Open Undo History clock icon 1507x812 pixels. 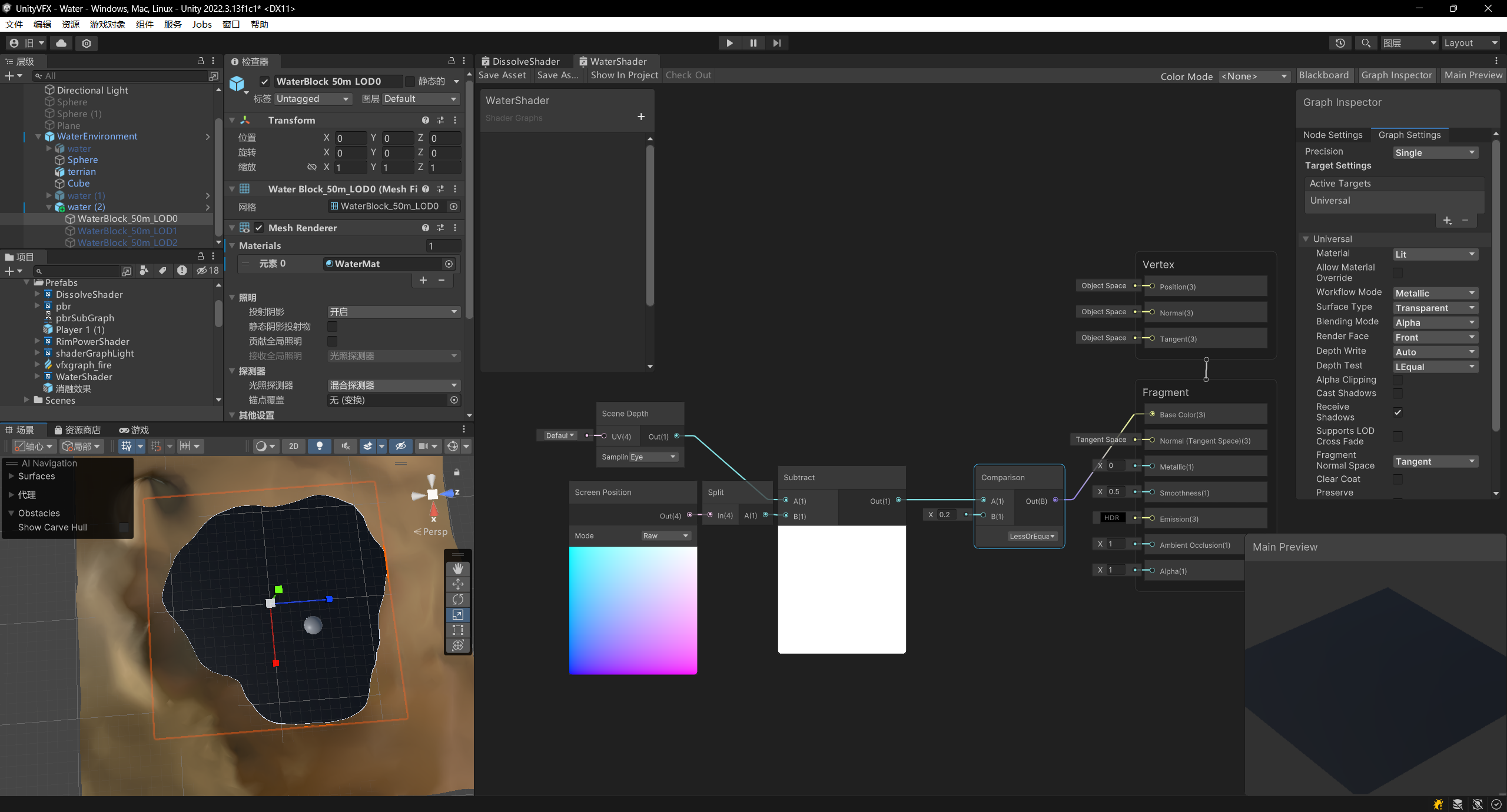tap(1340, 43)
